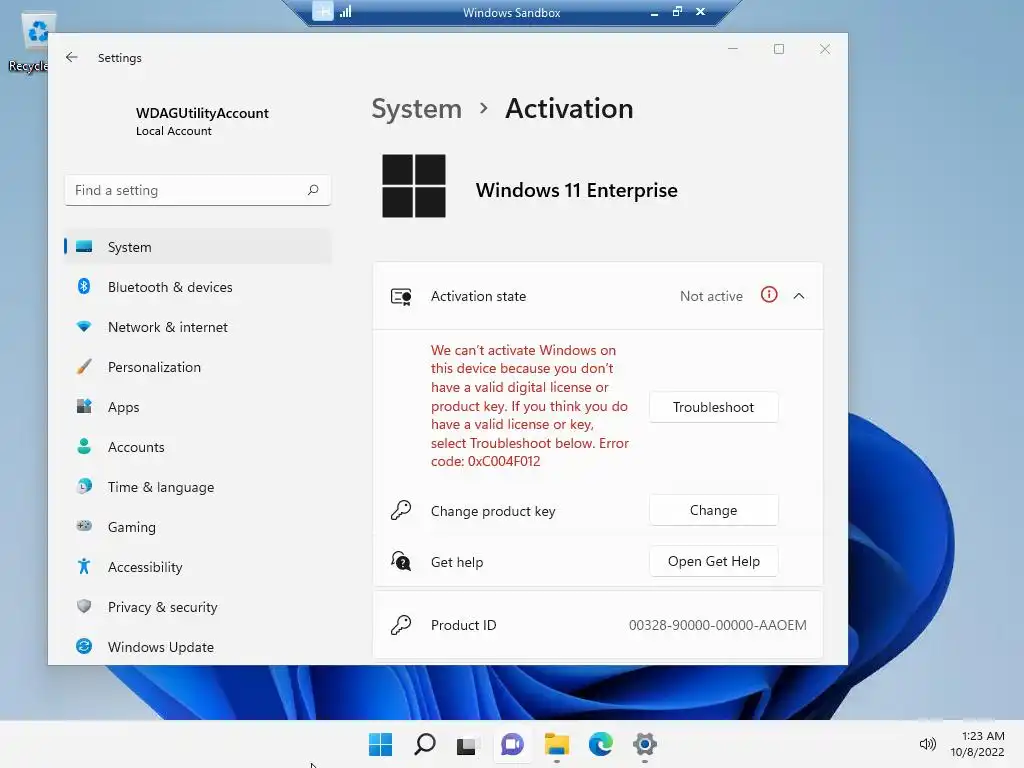
Task: Focus the Find a setting search box
Action: (x=198, y=190)
